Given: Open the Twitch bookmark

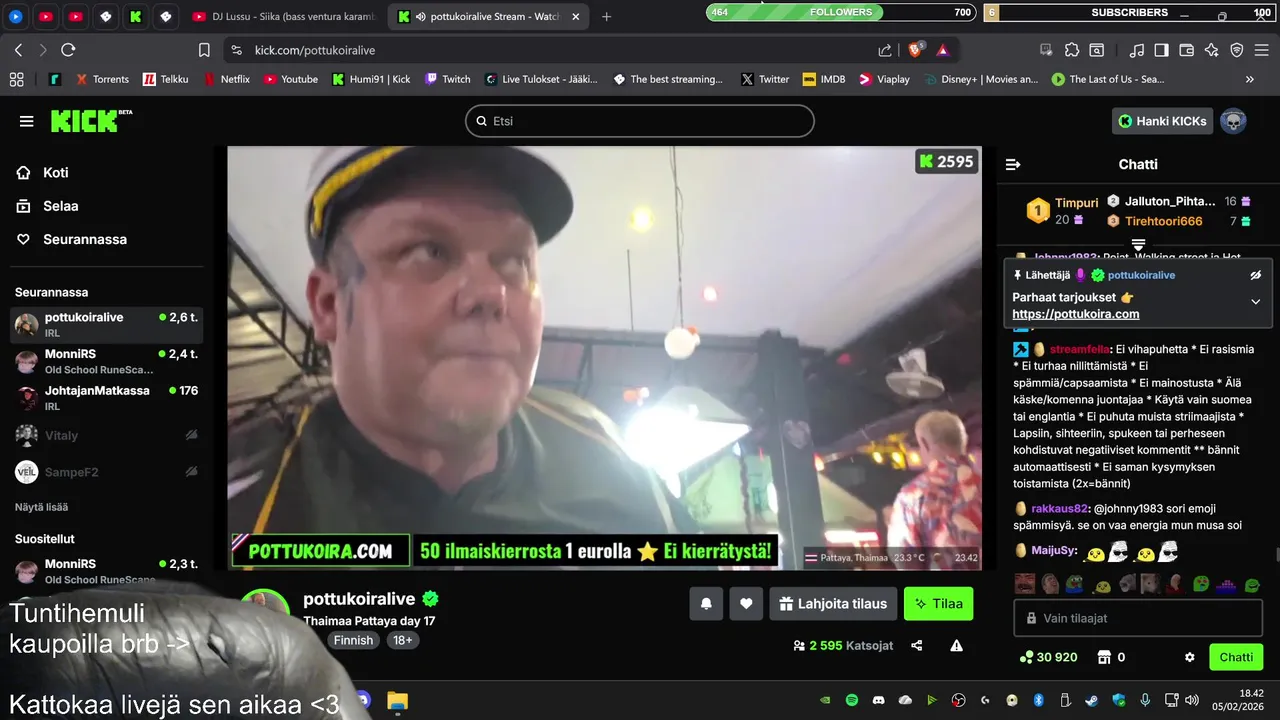Looking at the screenshot, I should pos(447,79).
